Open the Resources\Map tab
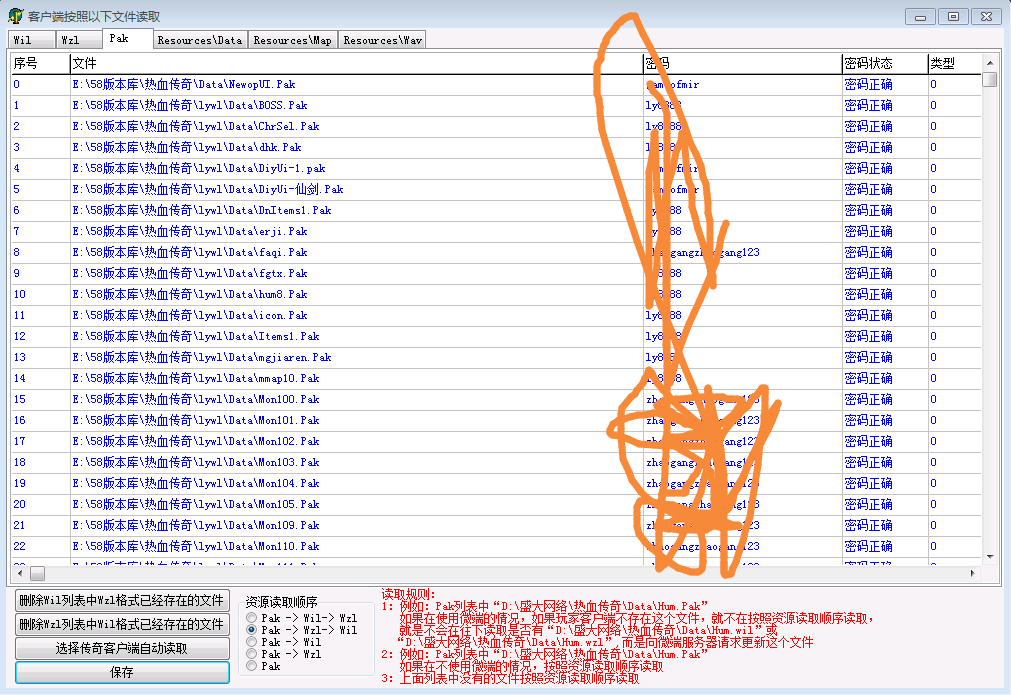The image size is (1011, 695). (x=293, y=40)
